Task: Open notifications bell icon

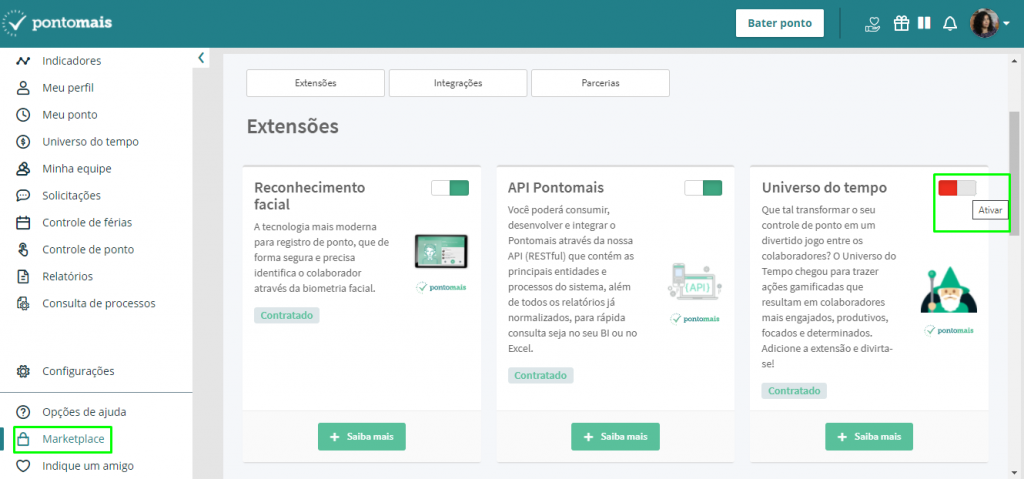Action: coord(950,24)
